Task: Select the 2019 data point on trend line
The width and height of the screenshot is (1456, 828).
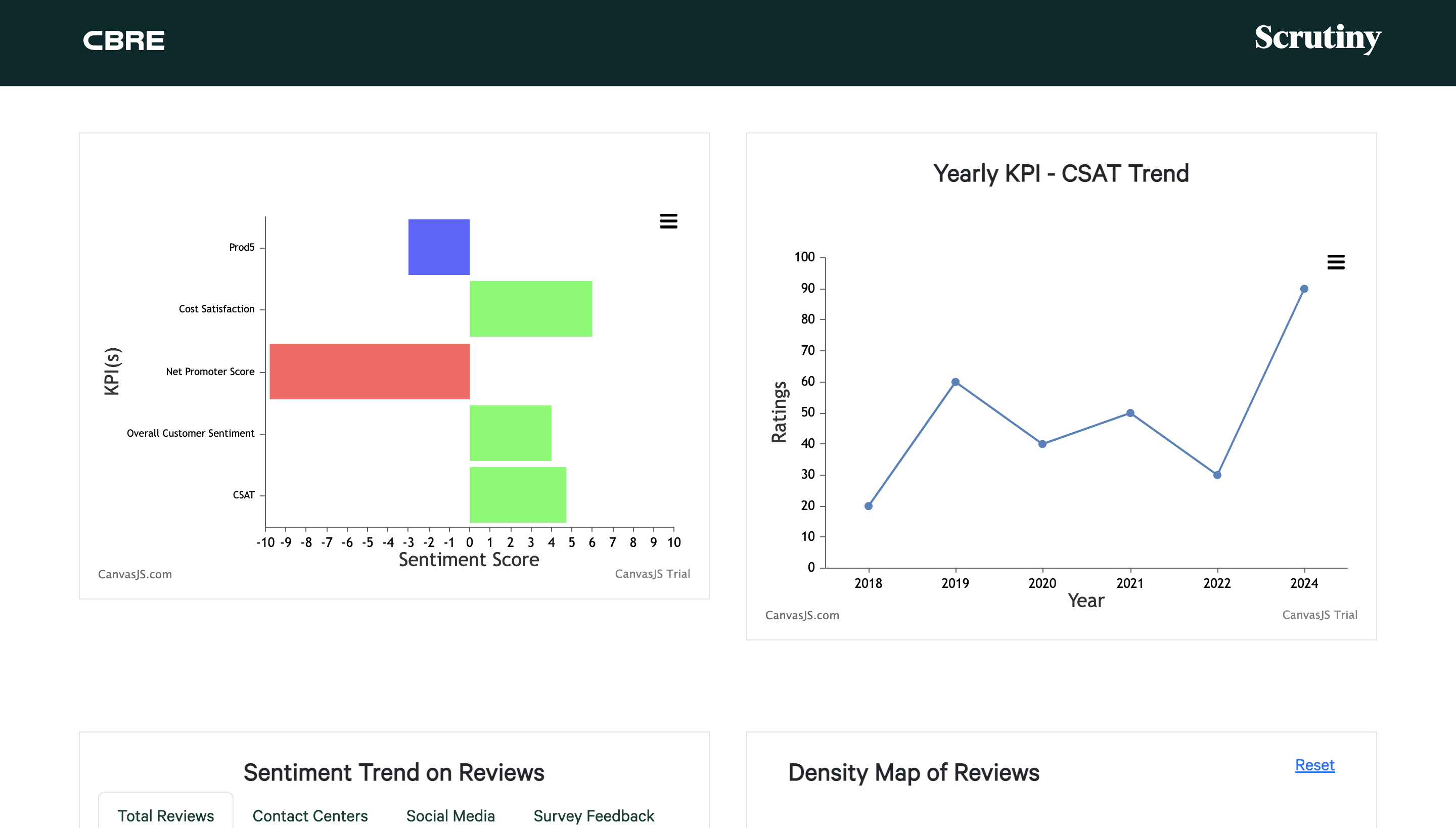Action: tap(955, 382)
